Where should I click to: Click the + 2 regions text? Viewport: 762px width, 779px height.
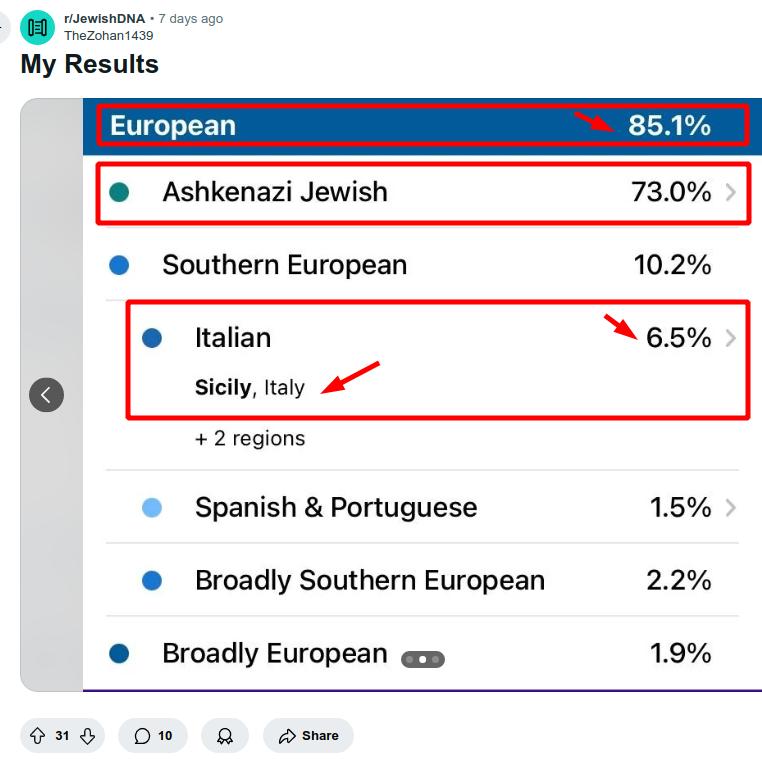click(x=250, y=438)
